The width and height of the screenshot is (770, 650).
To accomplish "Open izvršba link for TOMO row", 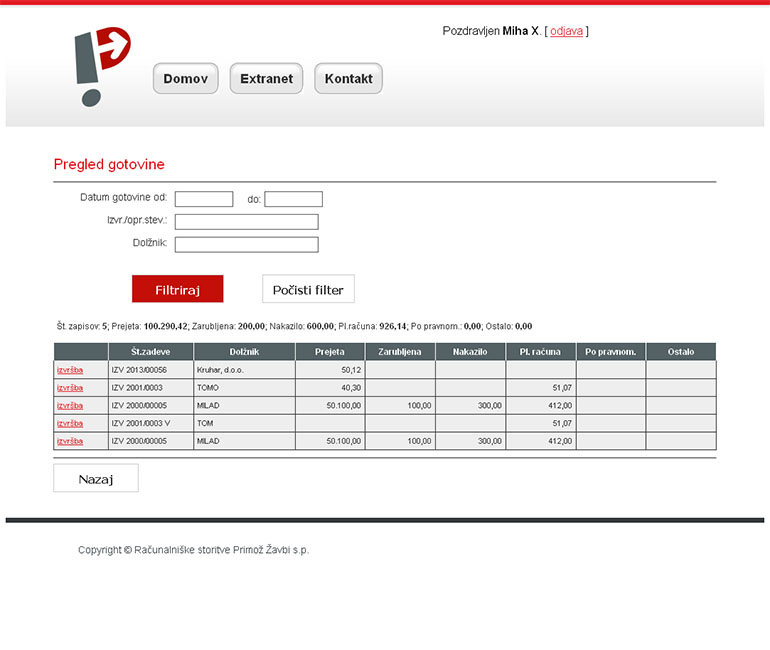I will tap(70, 388).
